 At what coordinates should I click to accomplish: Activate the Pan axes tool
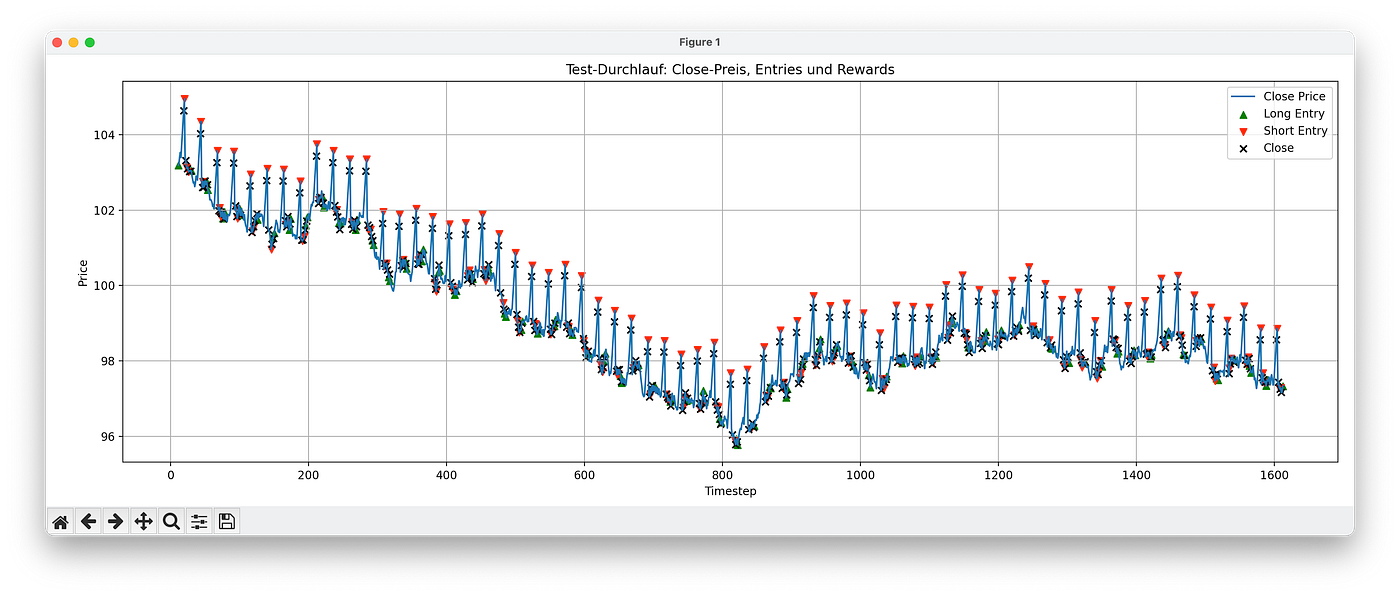143,521
